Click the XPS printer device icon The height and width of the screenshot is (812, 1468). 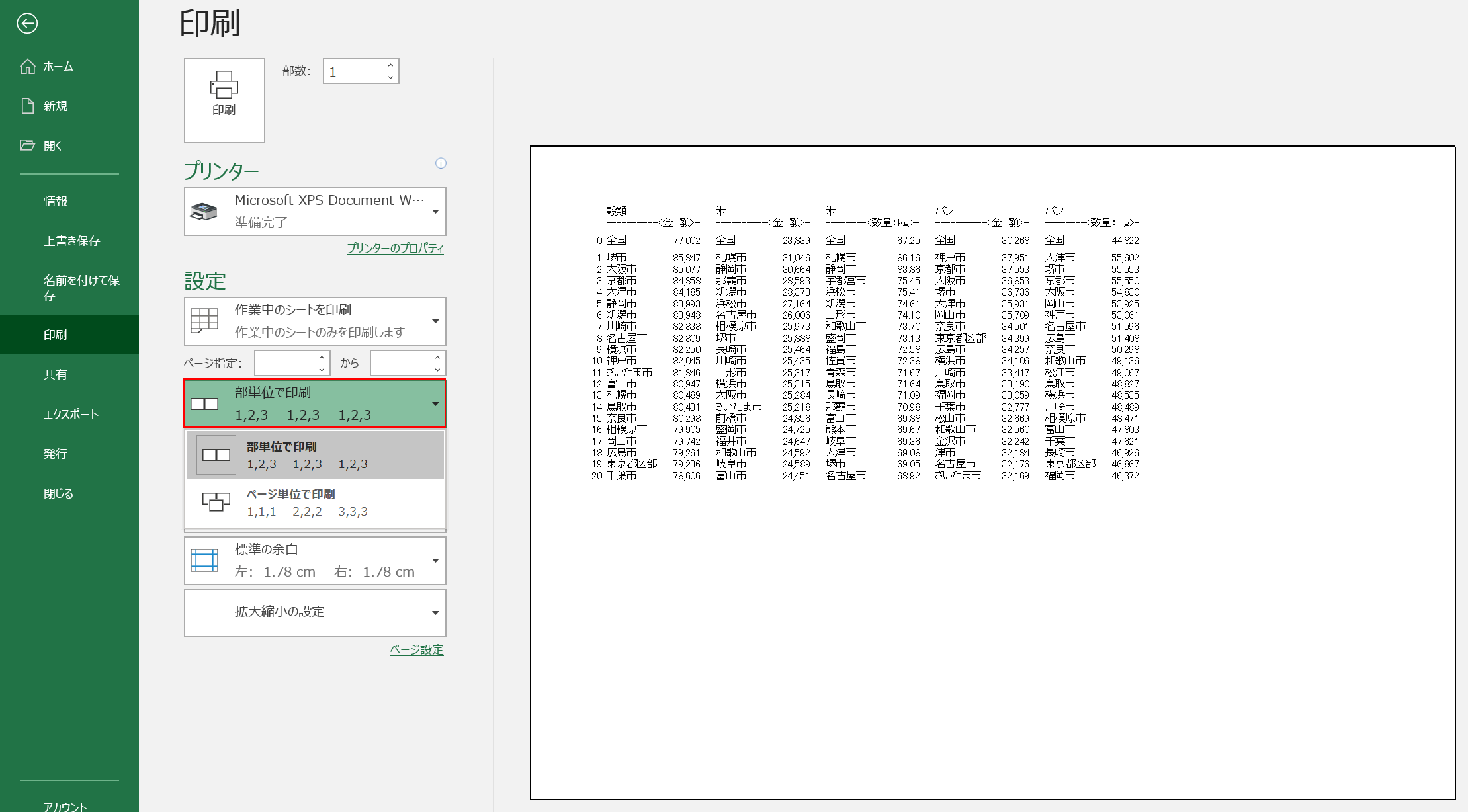tap(204, 212)
